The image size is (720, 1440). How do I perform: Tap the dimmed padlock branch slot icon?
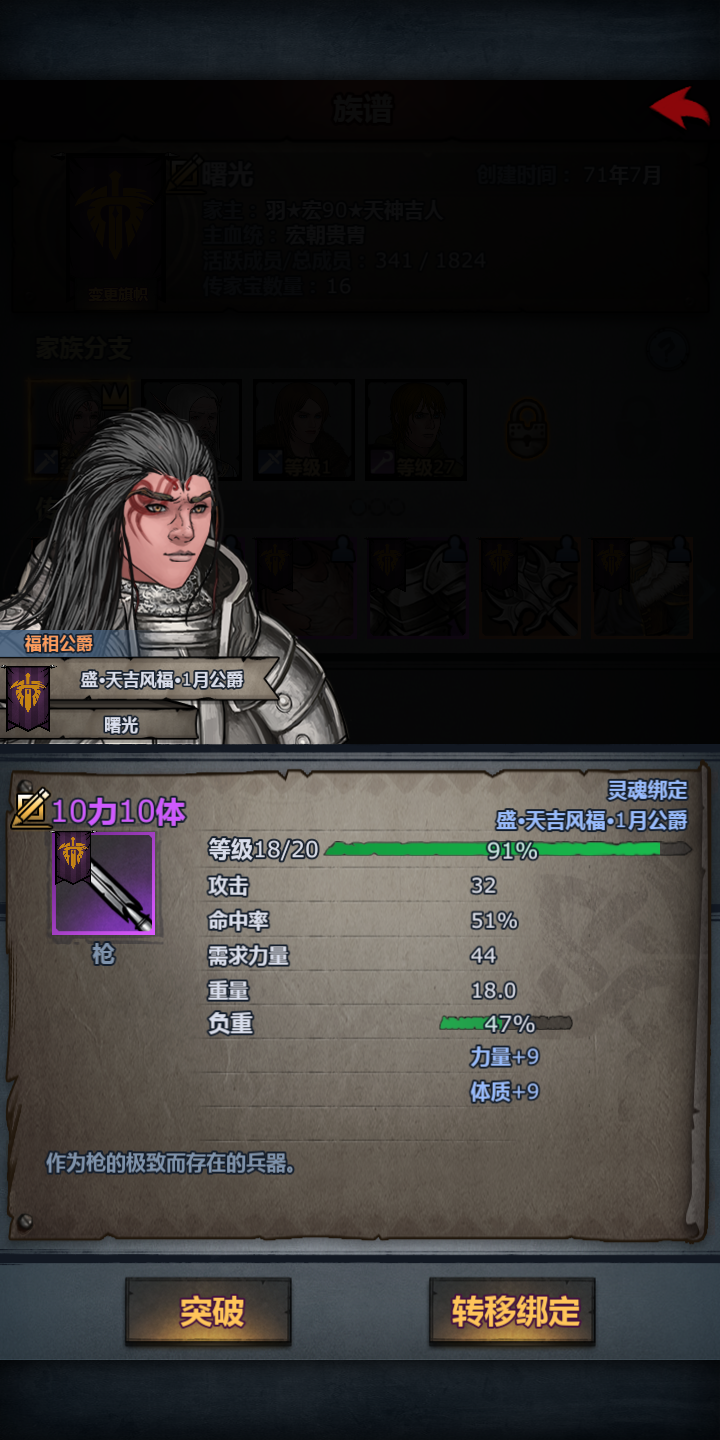point(526,428)
